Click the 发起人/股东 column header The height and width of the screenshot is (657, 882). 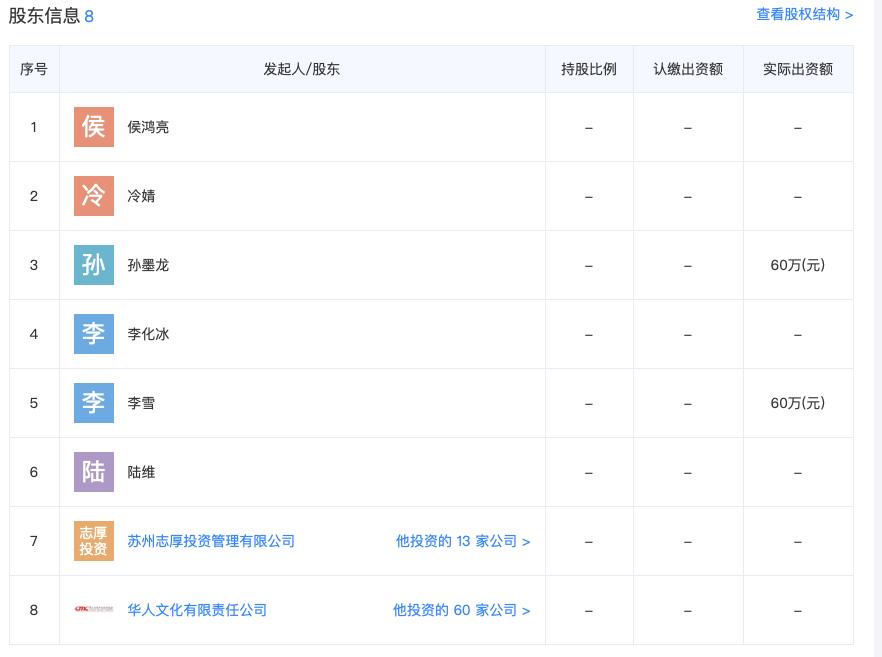click(x=303, y=69)
